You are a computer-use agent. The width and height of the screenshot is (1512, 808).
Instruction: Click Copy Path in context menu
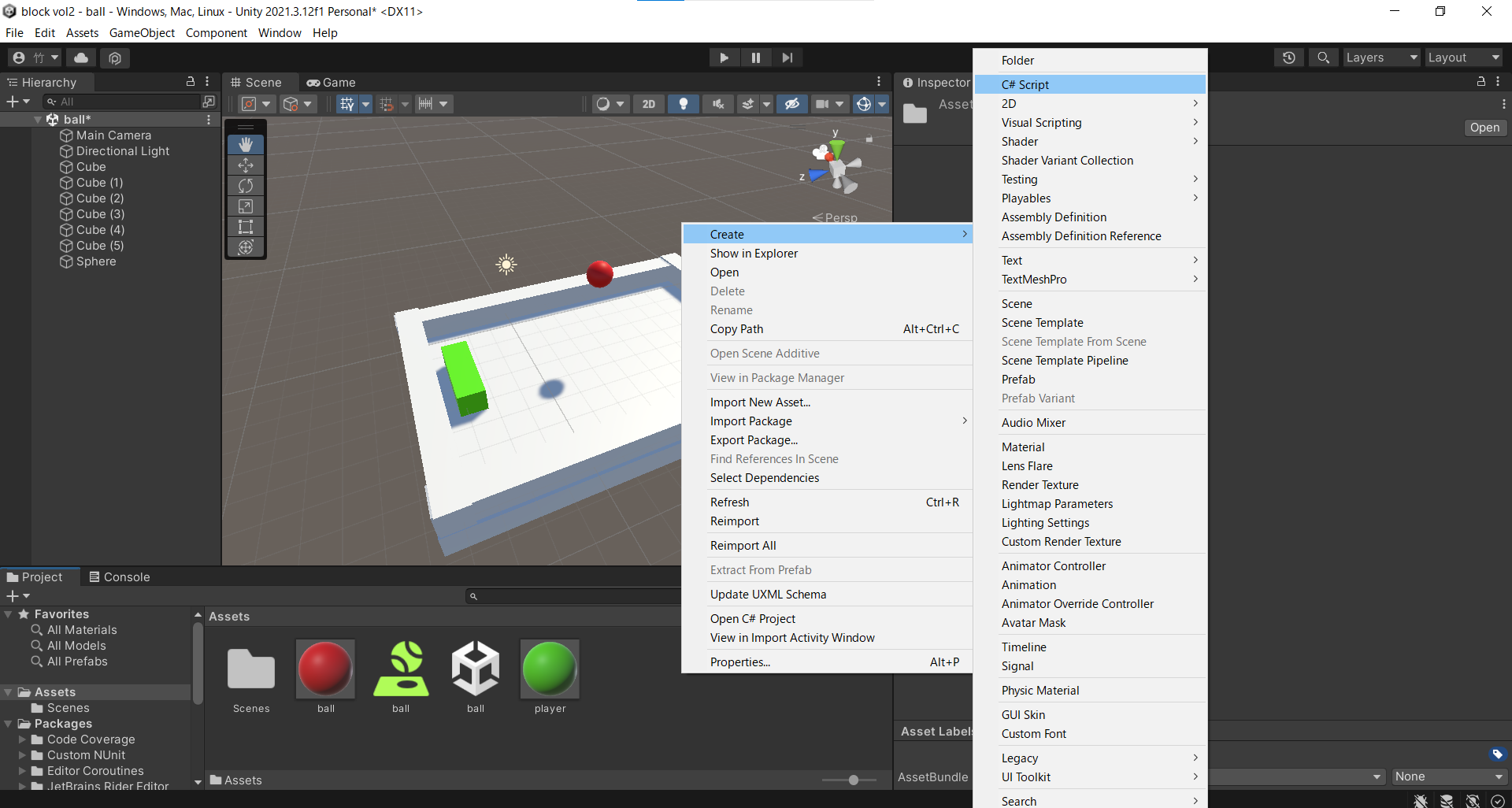point(827,329)
